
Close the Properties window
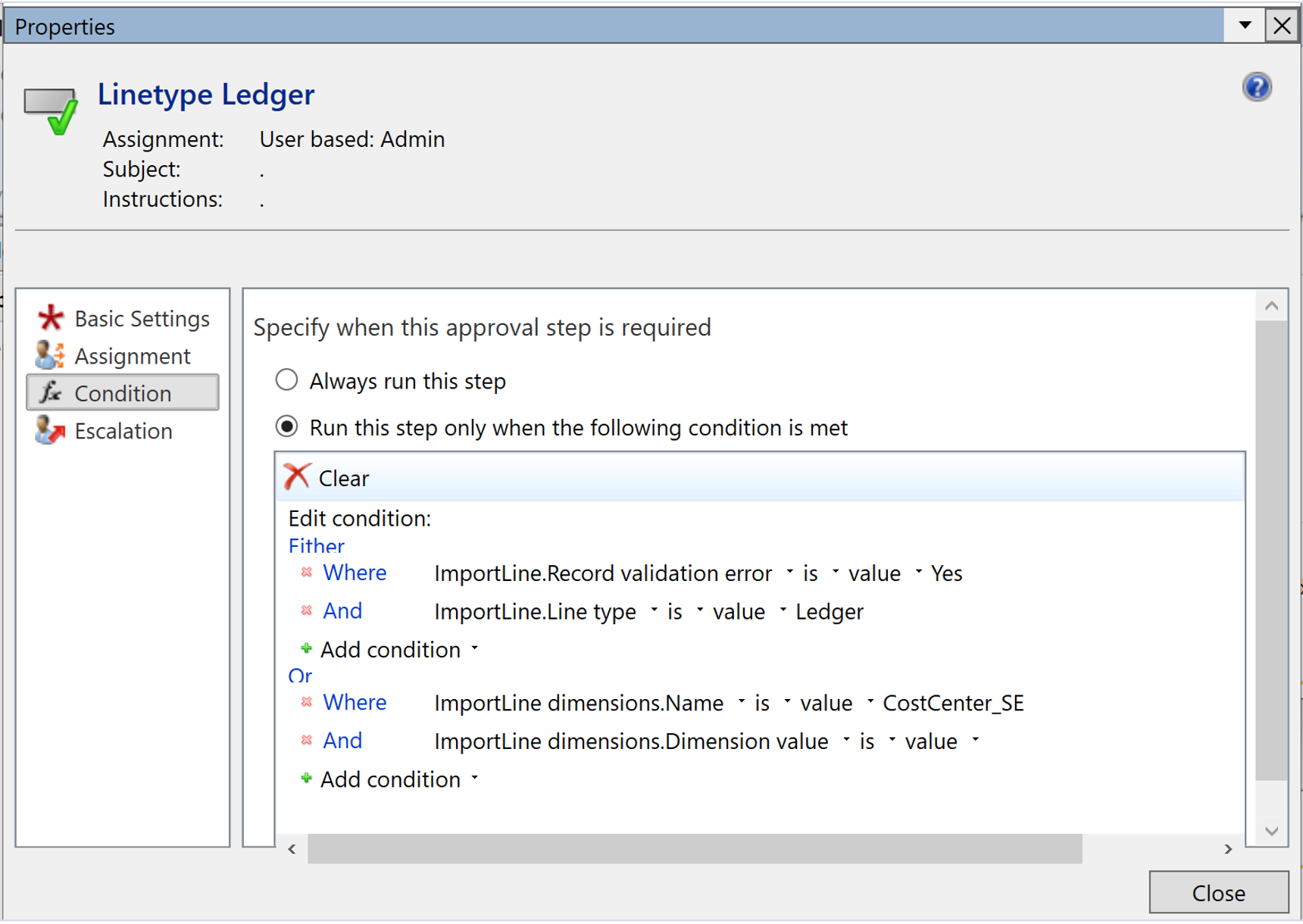(x=1282, y=26)
